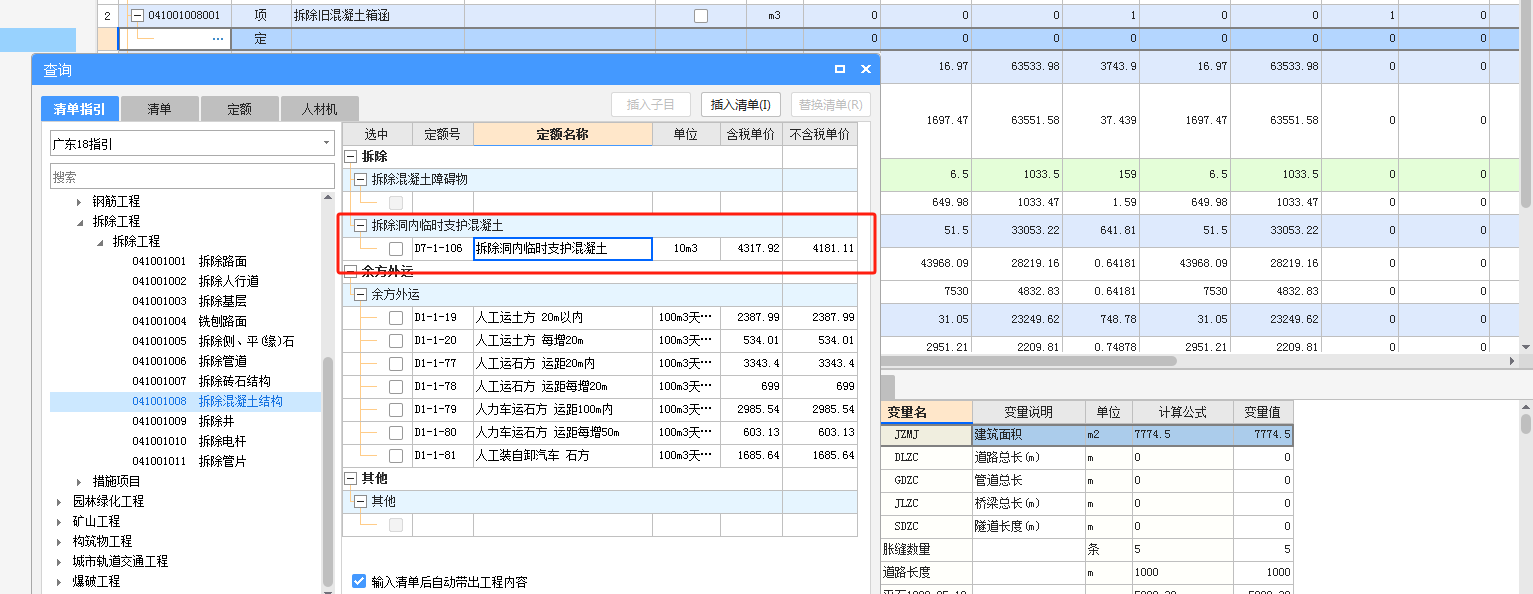The height and width of the screenshot is (594, 1533).
Task: Collapse the 拆除 group header
Action: point(350,157)
